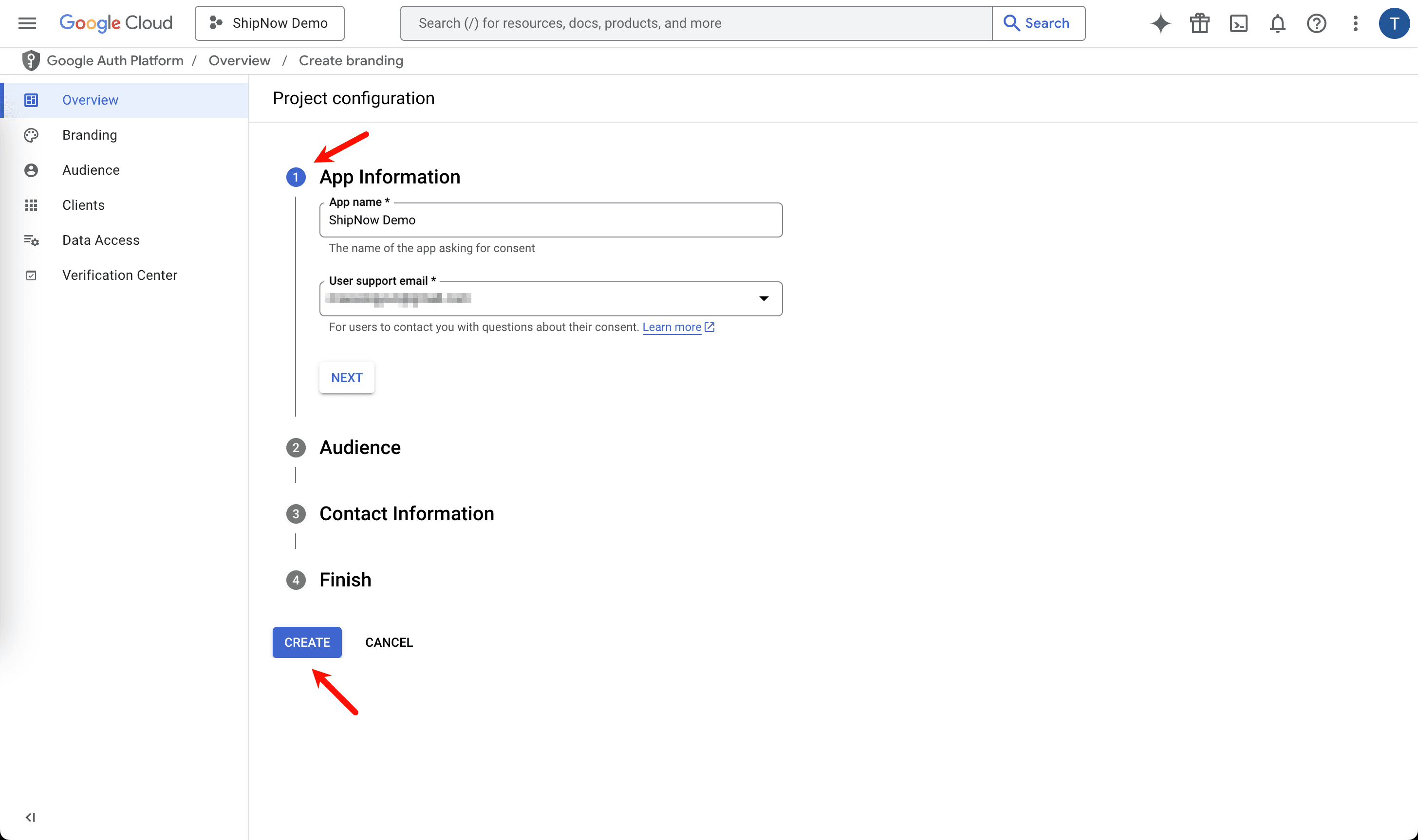
Task: Open the free trial gift offers
Action: (x=1199, y=23)
